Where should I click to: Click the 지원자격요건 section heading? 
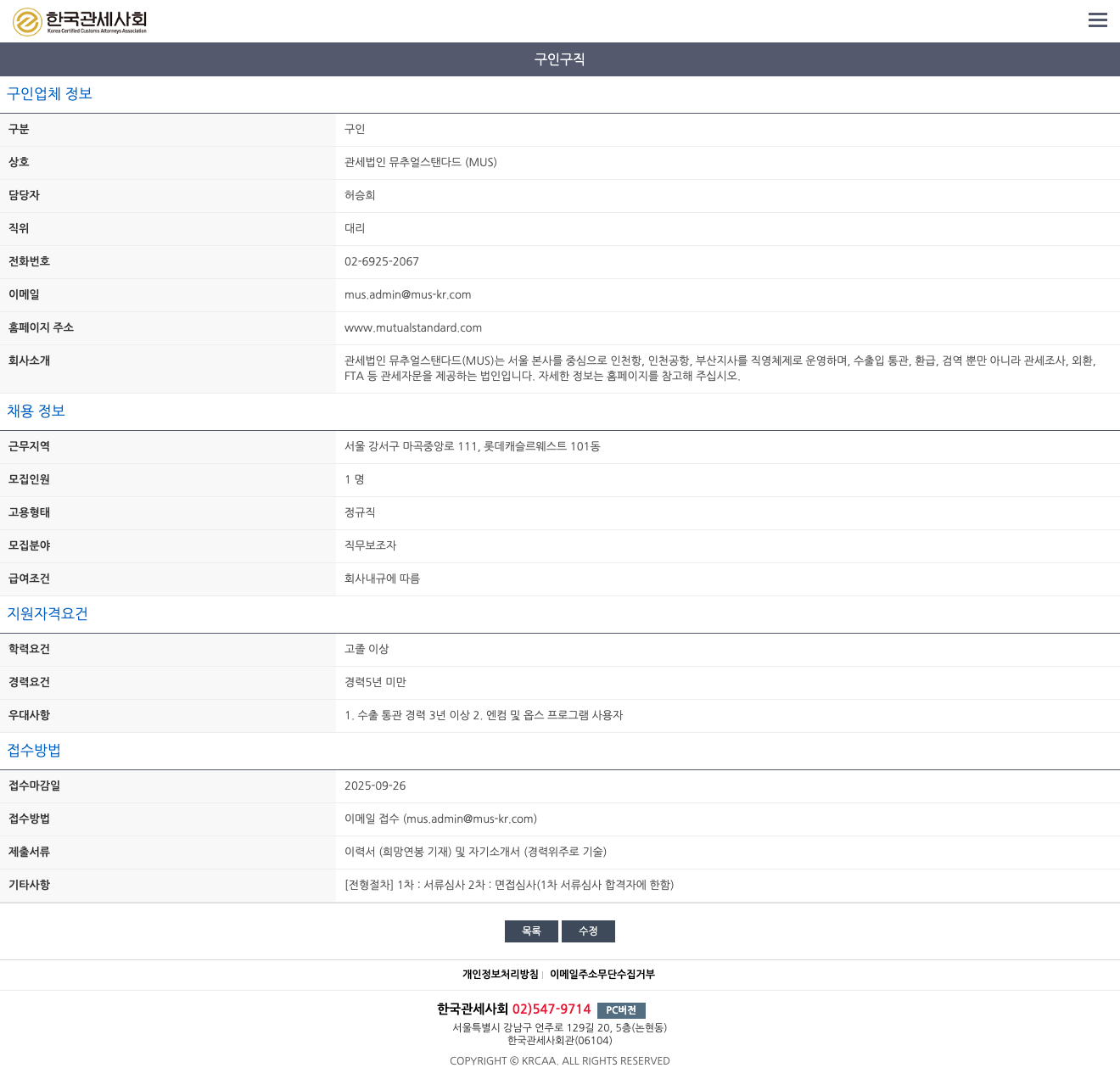click(48, 614)
